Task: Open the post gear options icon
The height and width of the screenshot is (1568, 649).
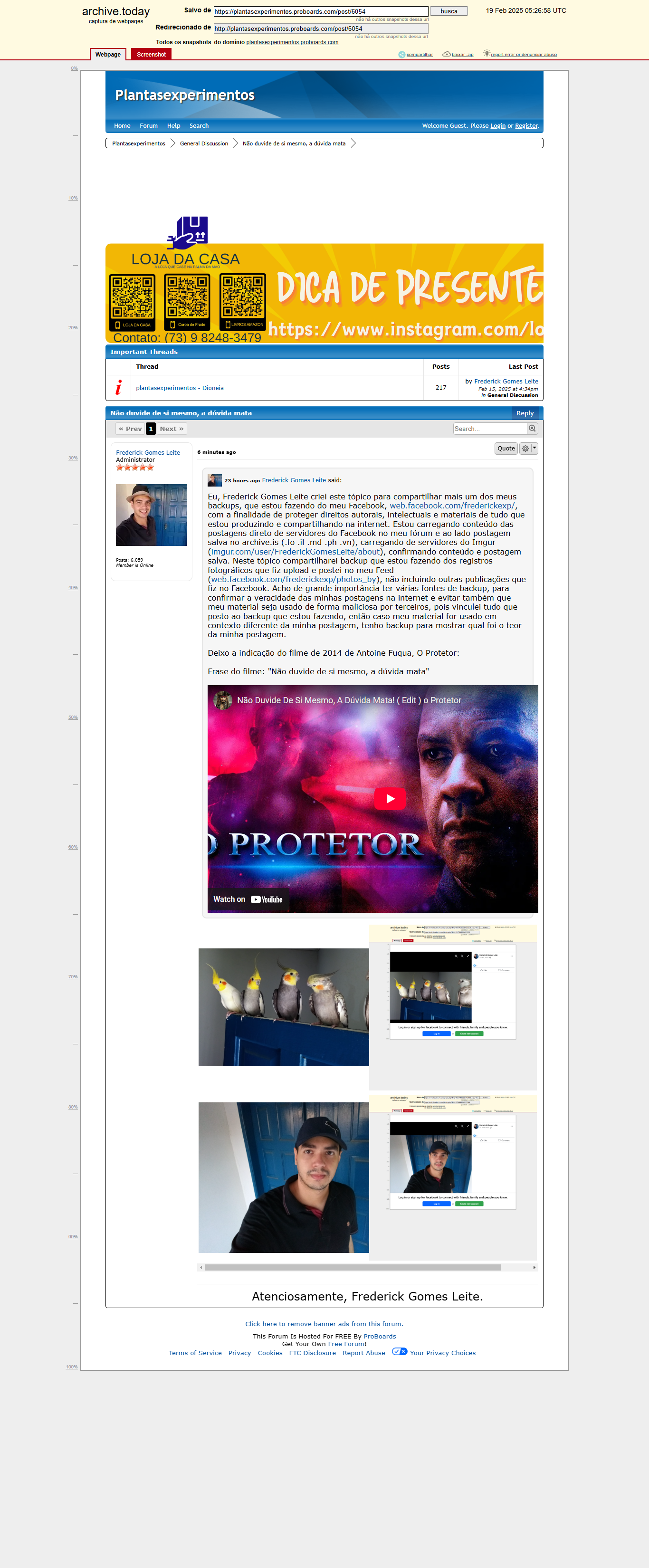Action: (525, 449)
